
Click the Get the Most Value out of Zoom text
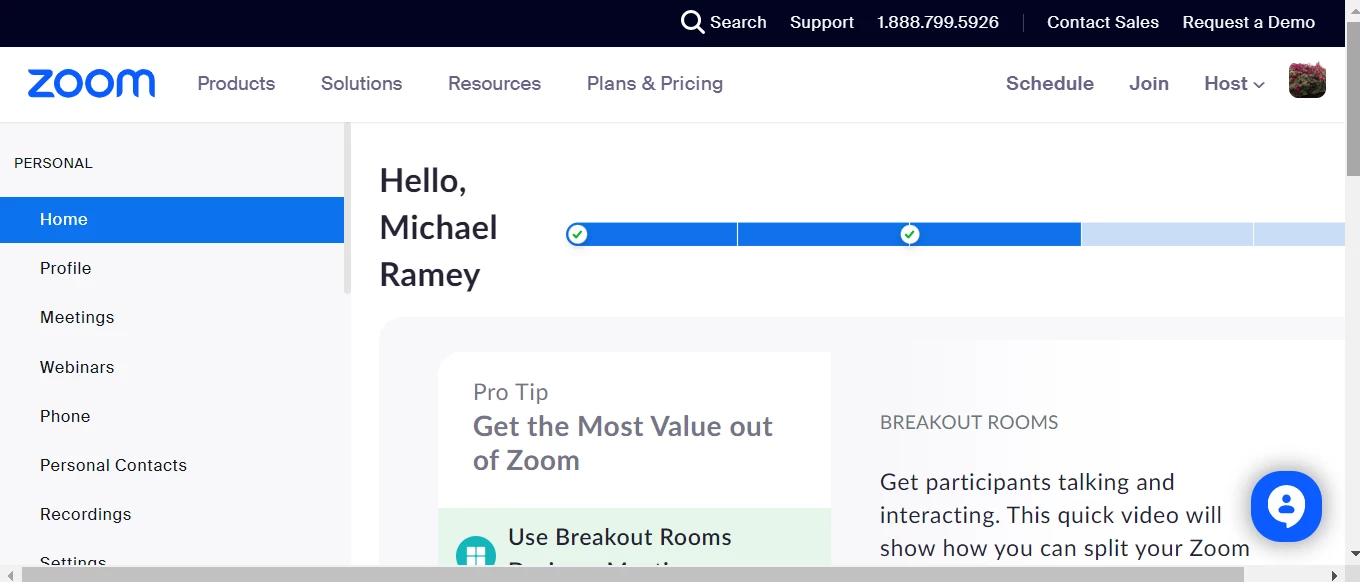pos(622,443)
